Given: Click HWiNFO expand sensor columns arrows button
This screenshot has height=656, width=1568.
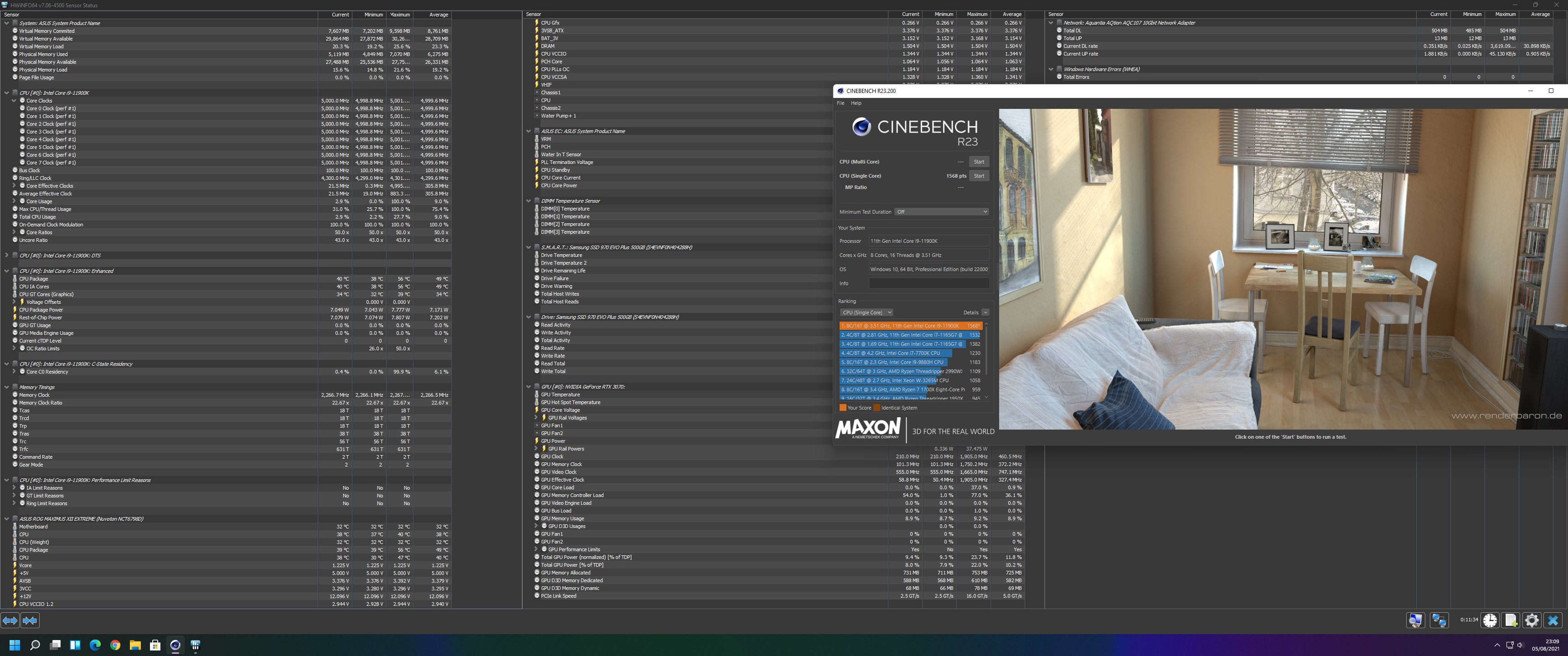Looking at the screenshot, I should [x=10, y=620].
